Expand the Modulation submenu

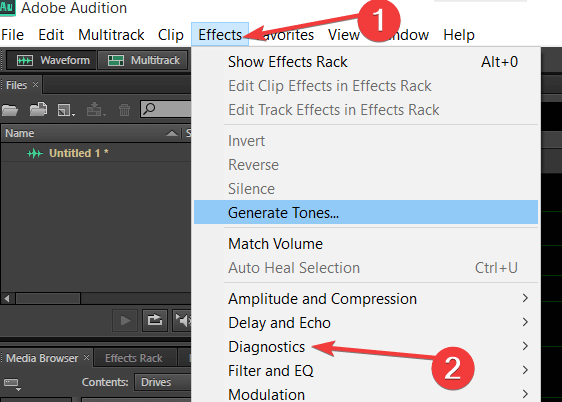[366, 394]
